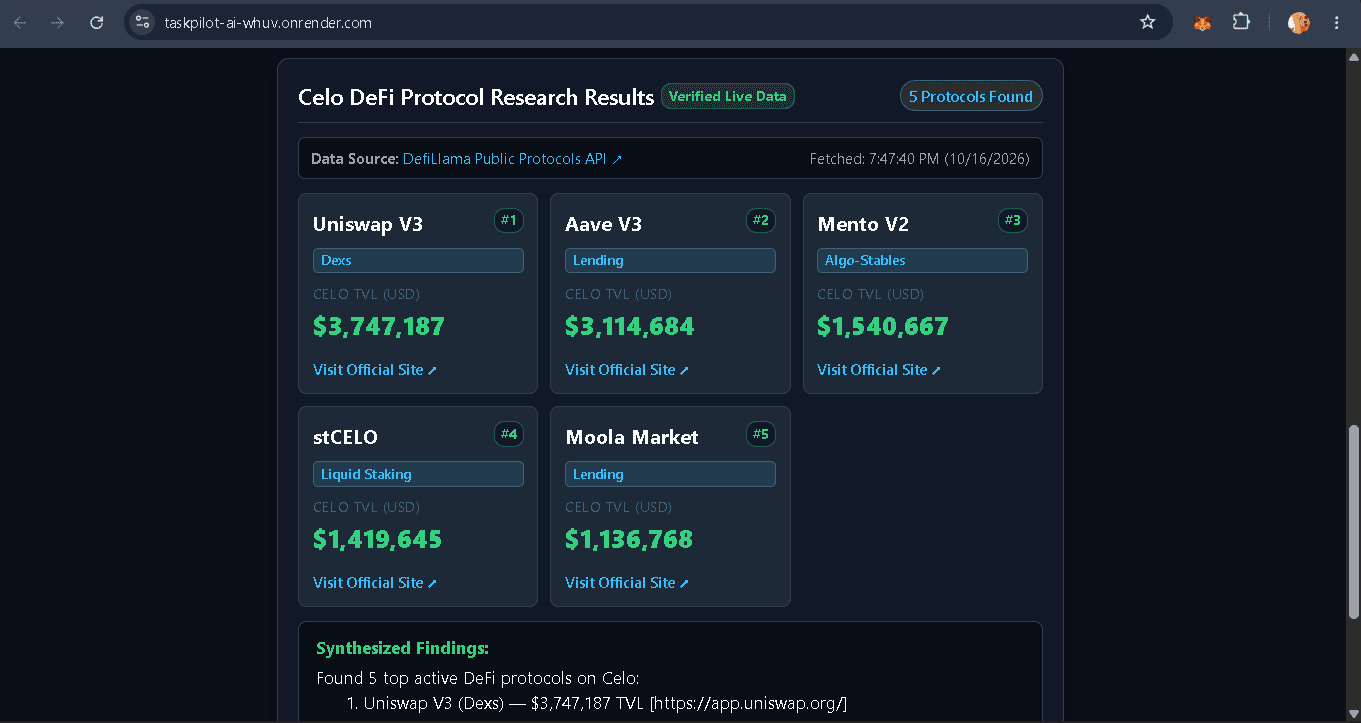This screenshot has height=723, width=1361.
Task: Select the Lending tag on Moola Market card
Action: (x=670, y=474)
